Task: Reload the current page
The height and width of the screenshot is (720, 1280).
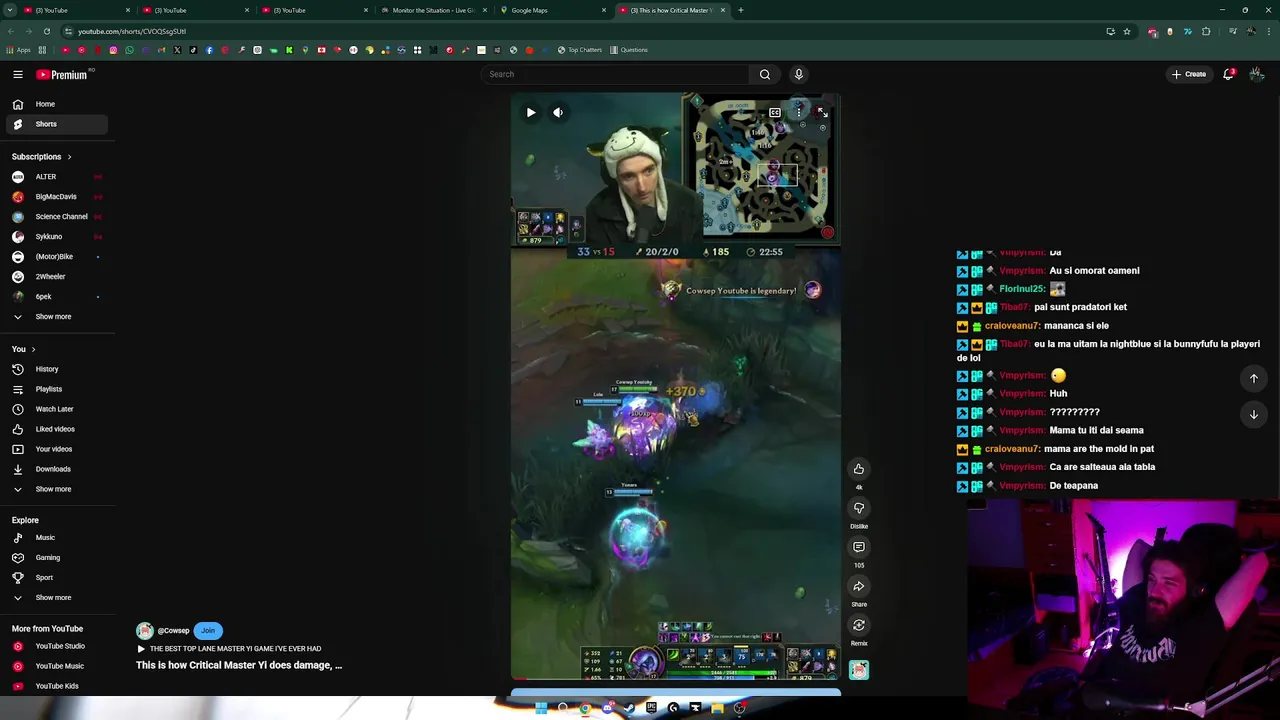Action: tap(46, 31)
